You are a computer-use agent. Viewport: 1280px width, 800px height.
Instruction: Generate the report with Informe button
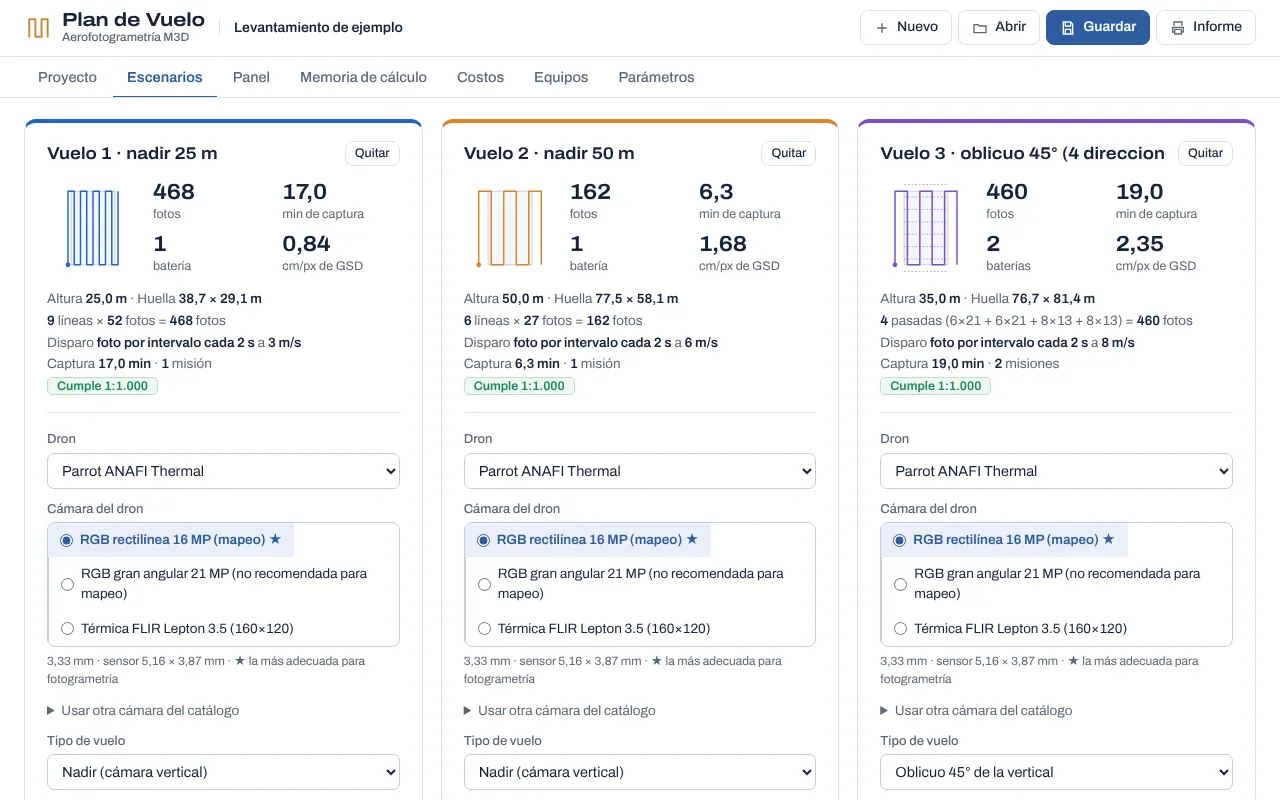[1206, 27]
